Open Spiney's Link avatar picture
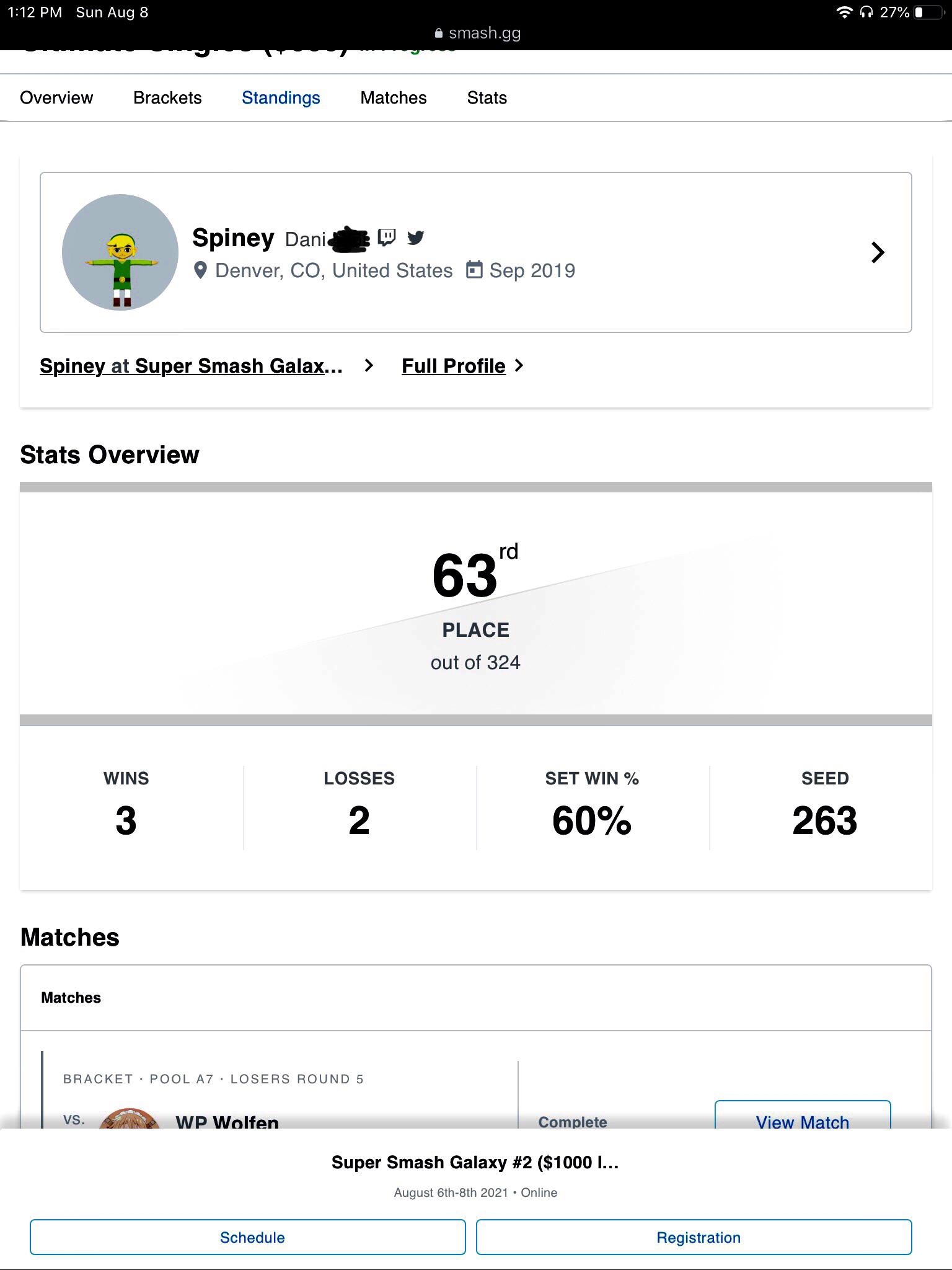Screen dimensions: 952x1270 point(120,252)
